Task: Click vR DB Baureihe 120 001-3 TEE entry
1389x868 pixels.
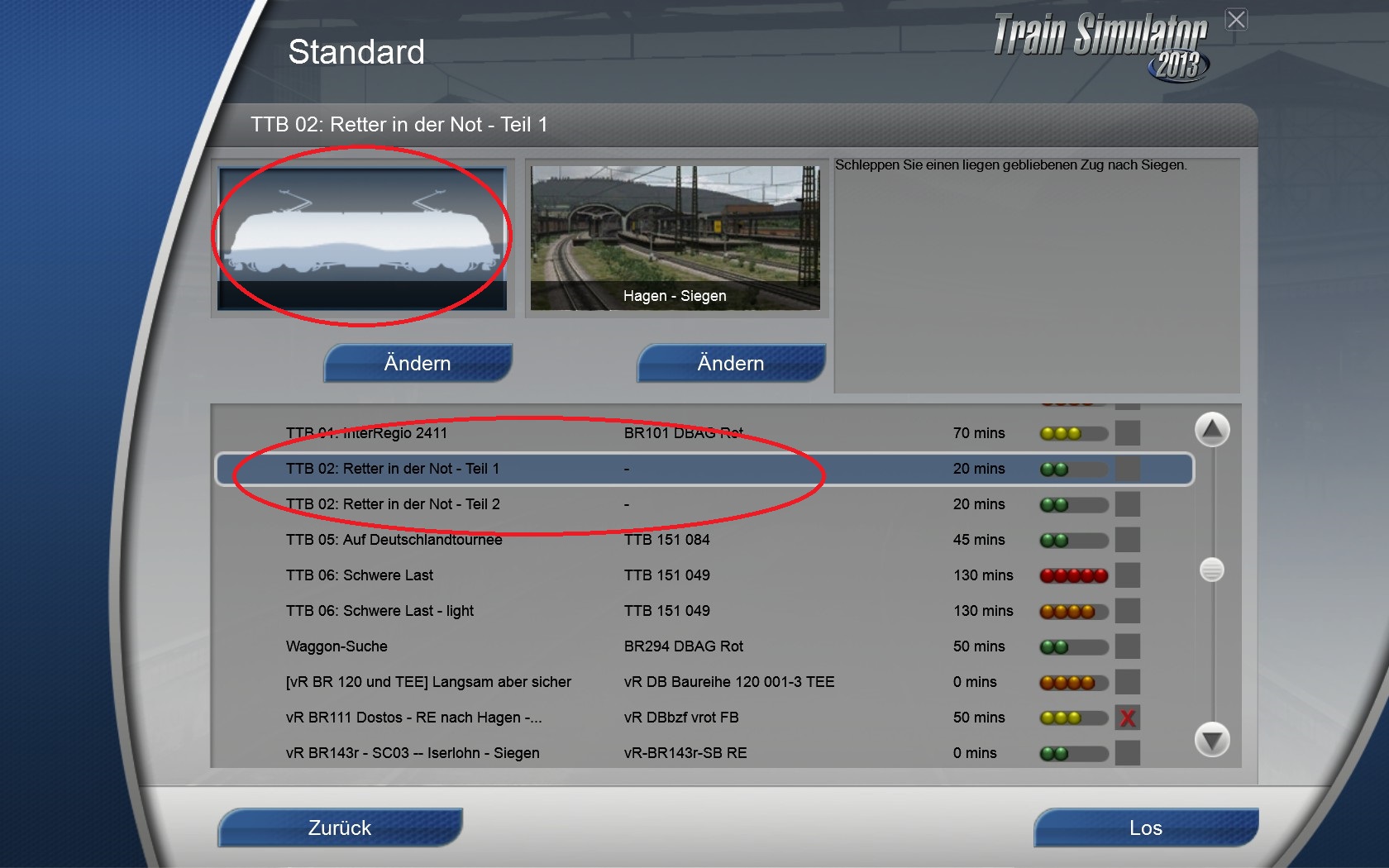Action: coord(729,682)
